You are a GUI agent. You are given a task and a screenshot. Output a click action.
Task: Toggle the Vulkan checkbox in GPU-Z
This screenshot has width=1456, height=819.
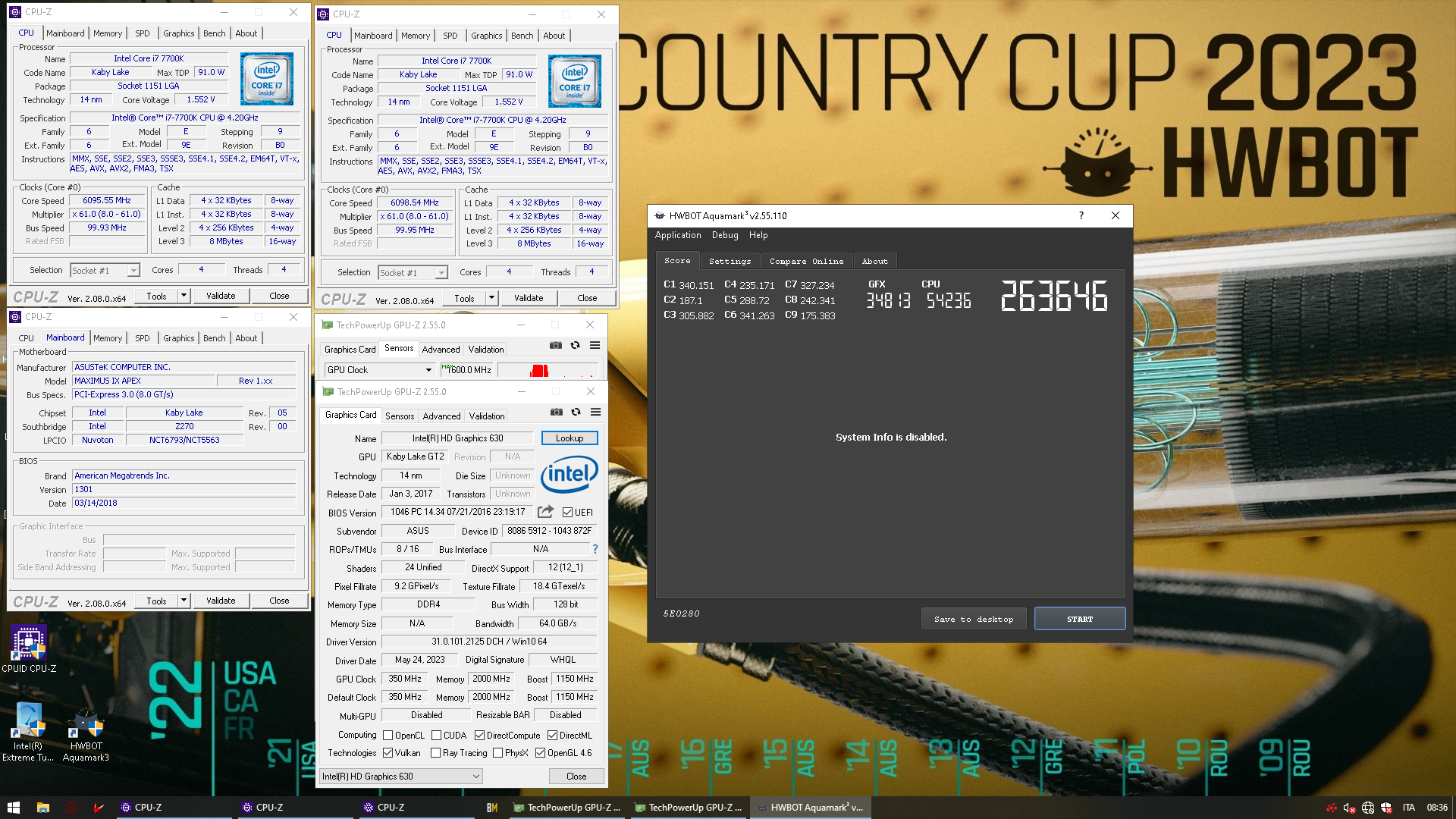388,752
